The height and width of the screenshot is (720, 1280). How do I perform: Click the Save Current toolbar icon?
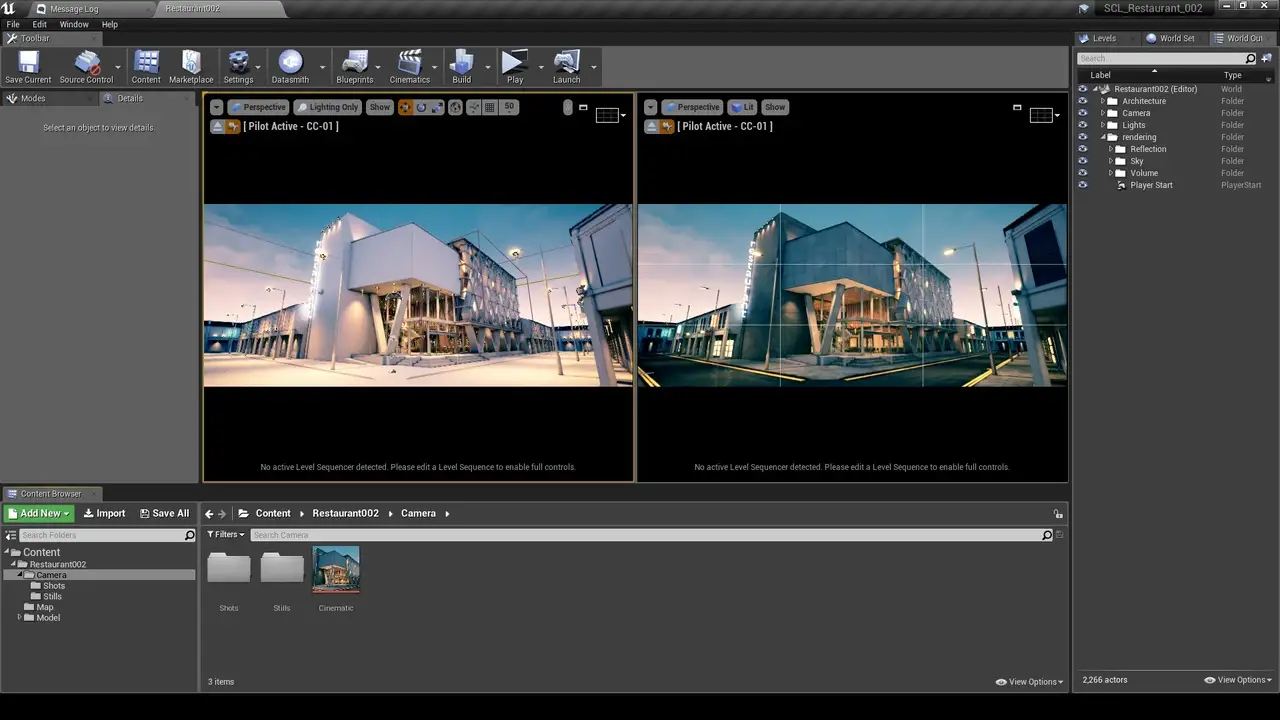pyautogui.click(x=28, y=64)
